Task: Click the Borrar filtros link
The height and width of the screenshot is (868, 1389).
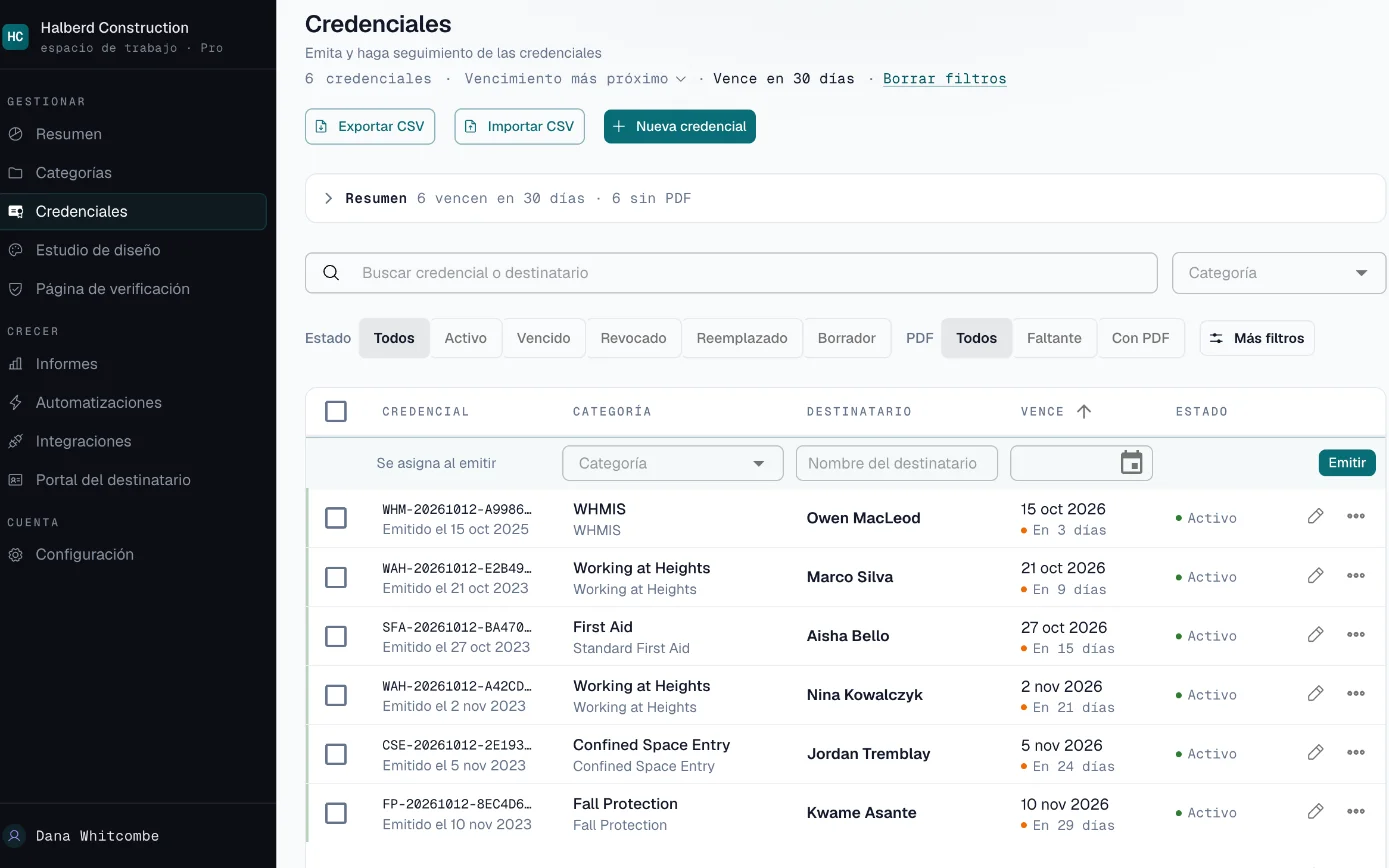Action: tap(945, 78)
